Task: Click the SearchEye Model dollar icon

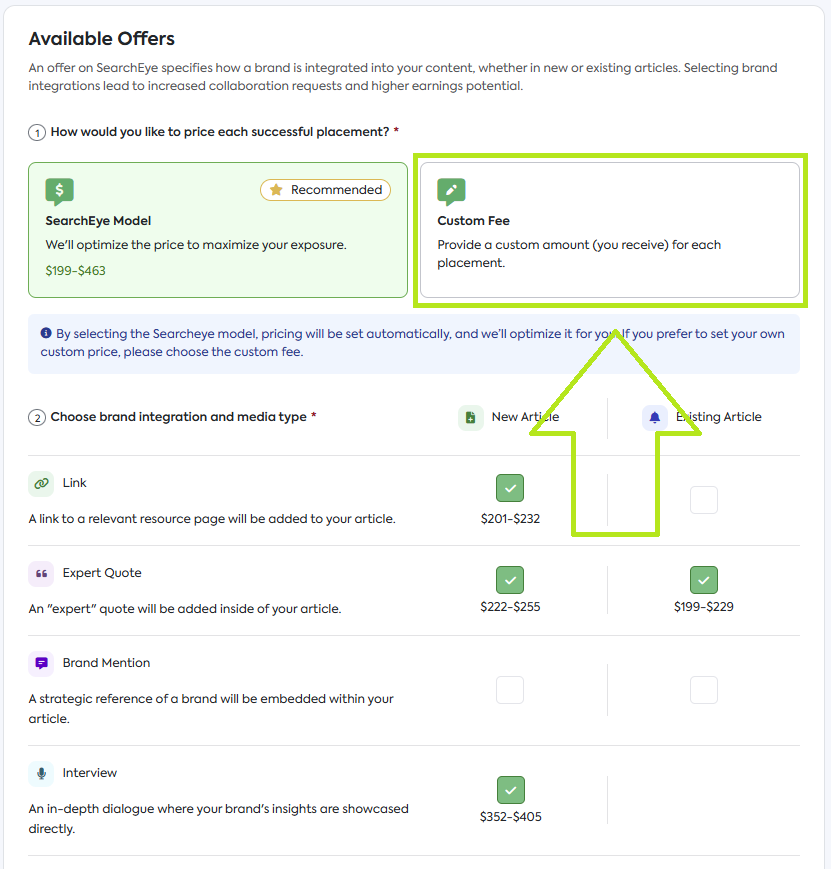Action: point(60,191)
